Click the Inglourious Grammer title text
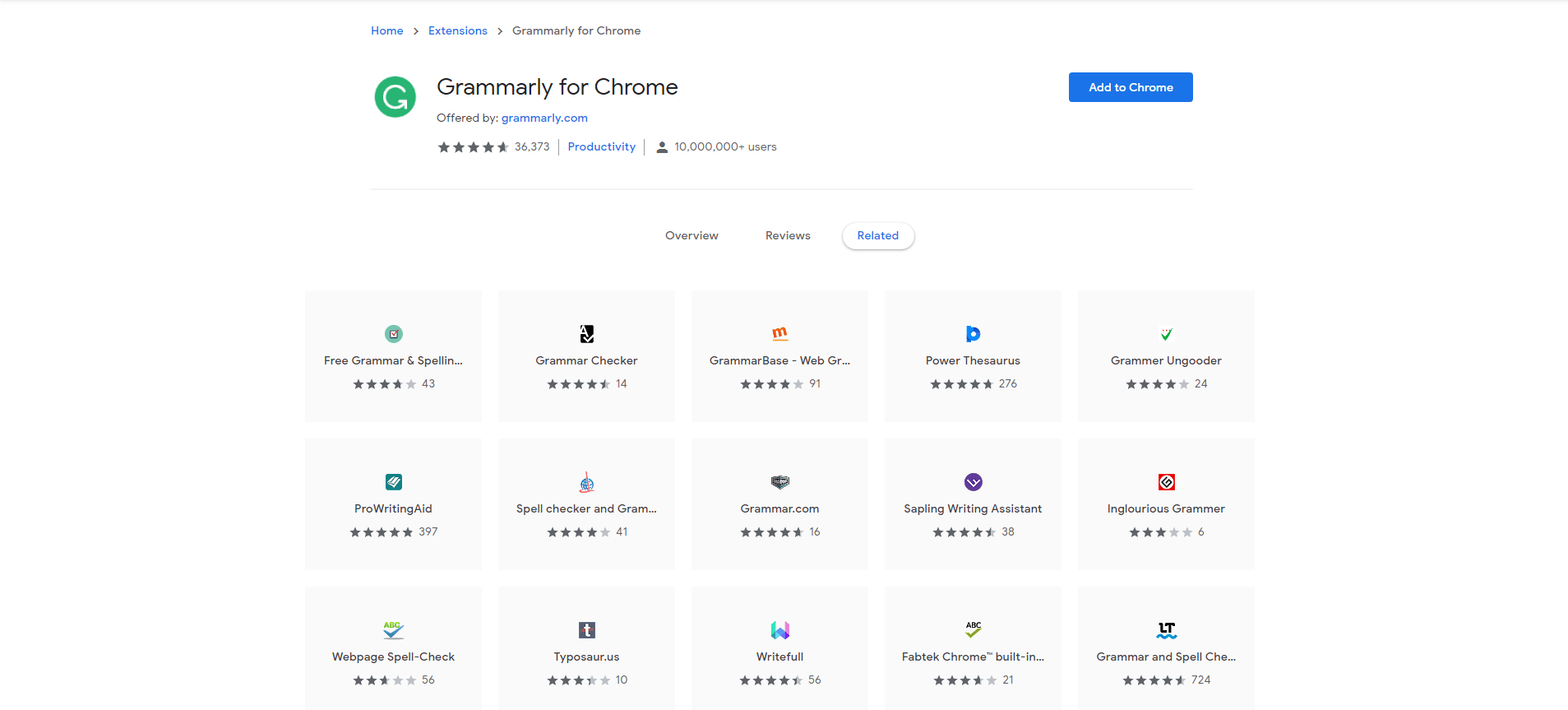This screenshot has height=710, width=1568. (1166, 508)
